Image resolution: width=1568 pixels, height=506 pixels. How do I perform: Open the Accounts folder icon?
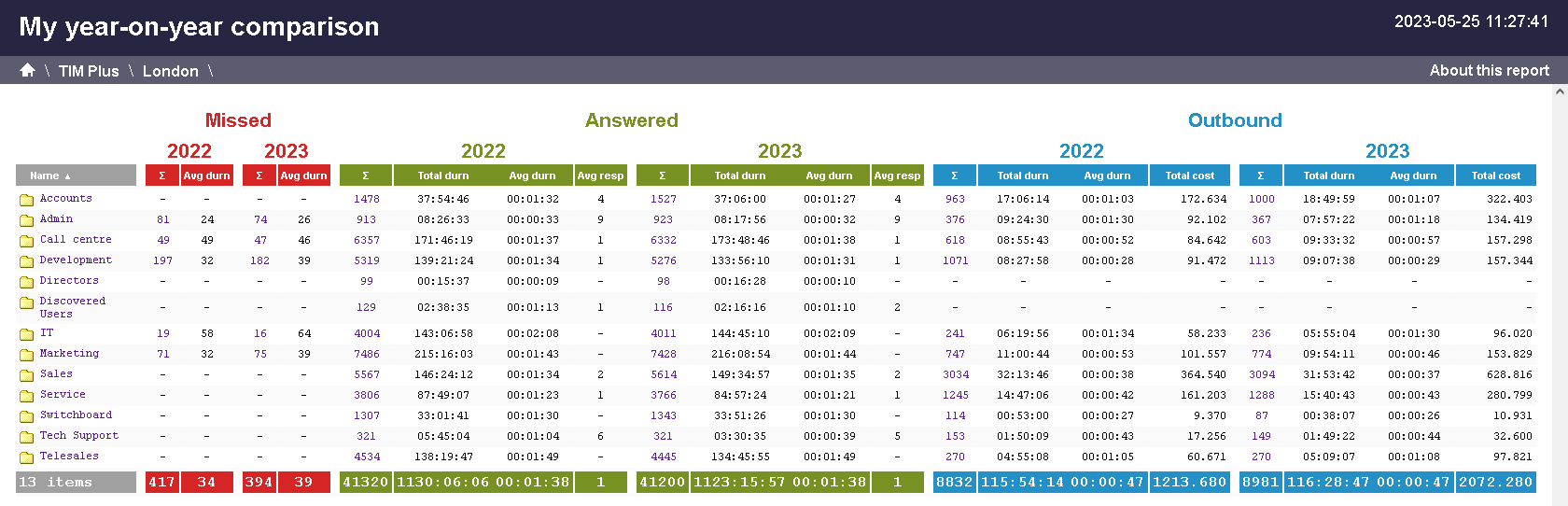27,200
